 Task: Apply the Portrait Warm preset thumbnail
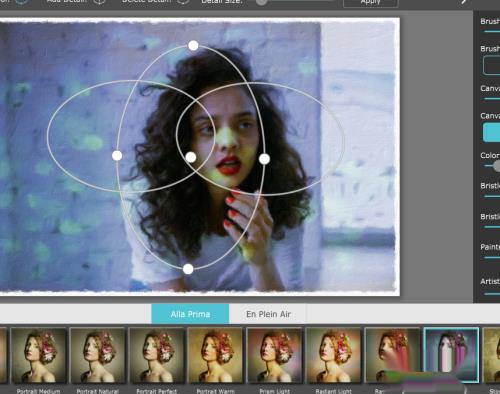[x=216, y=355]
